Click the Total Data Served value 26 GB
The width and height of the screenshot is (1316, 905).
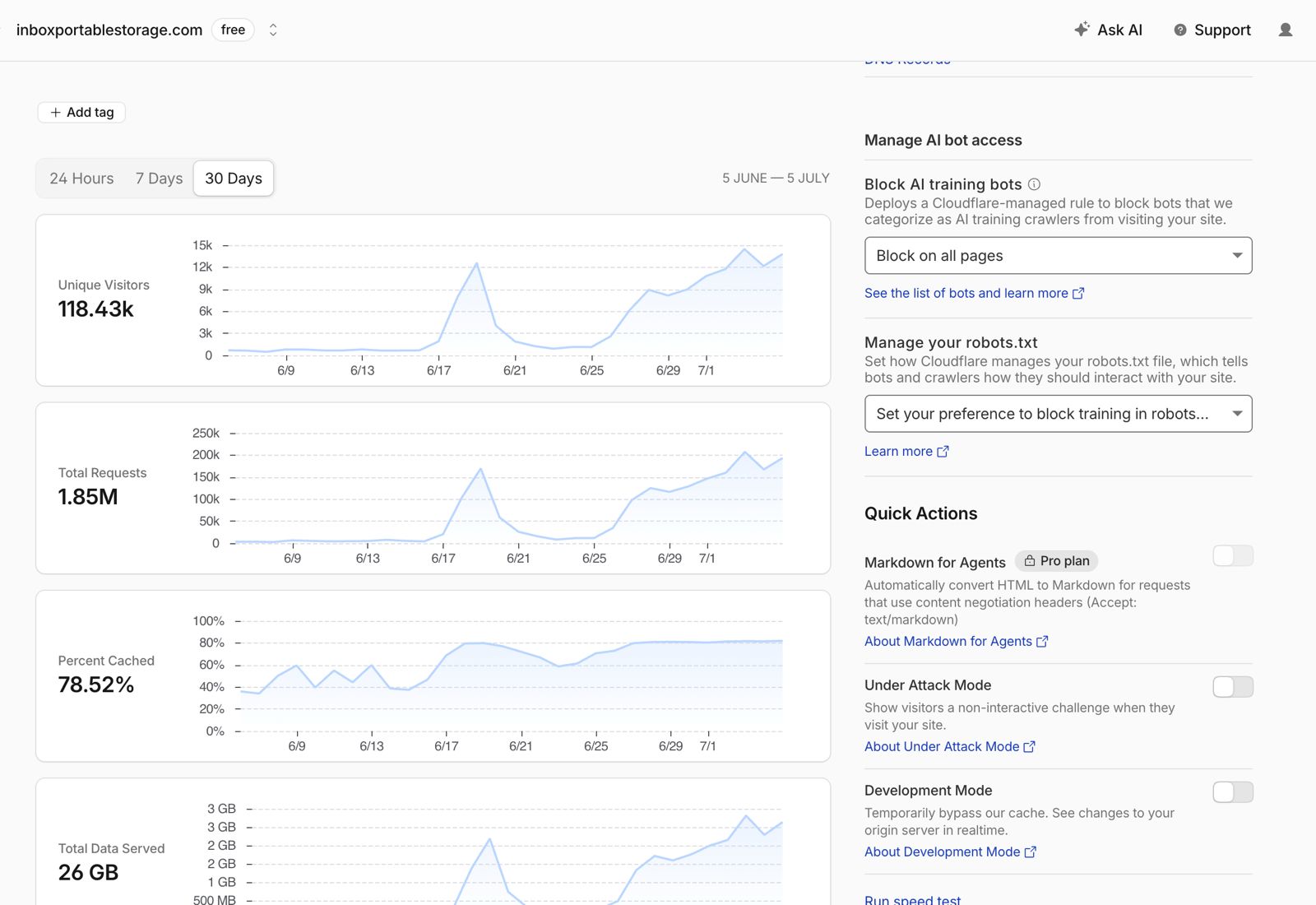[88, 873]
